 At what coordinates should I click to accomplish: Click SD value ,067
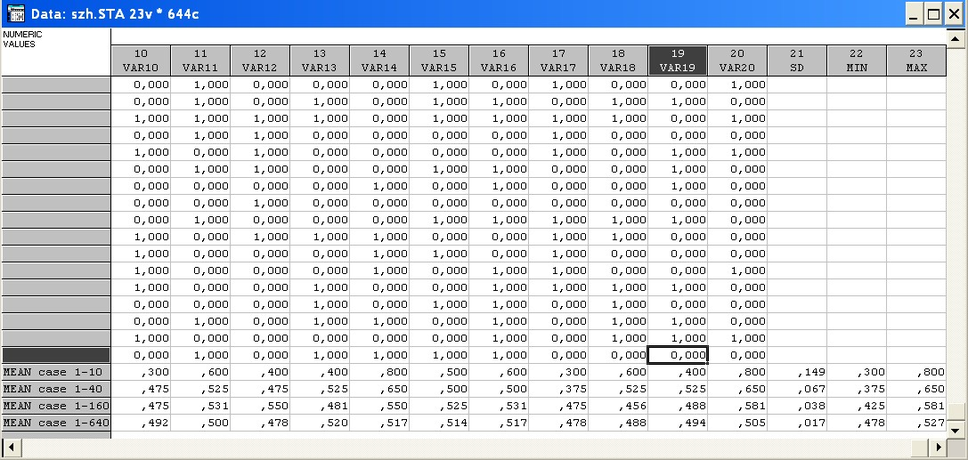pyautogui.click(x=798, y=389)
